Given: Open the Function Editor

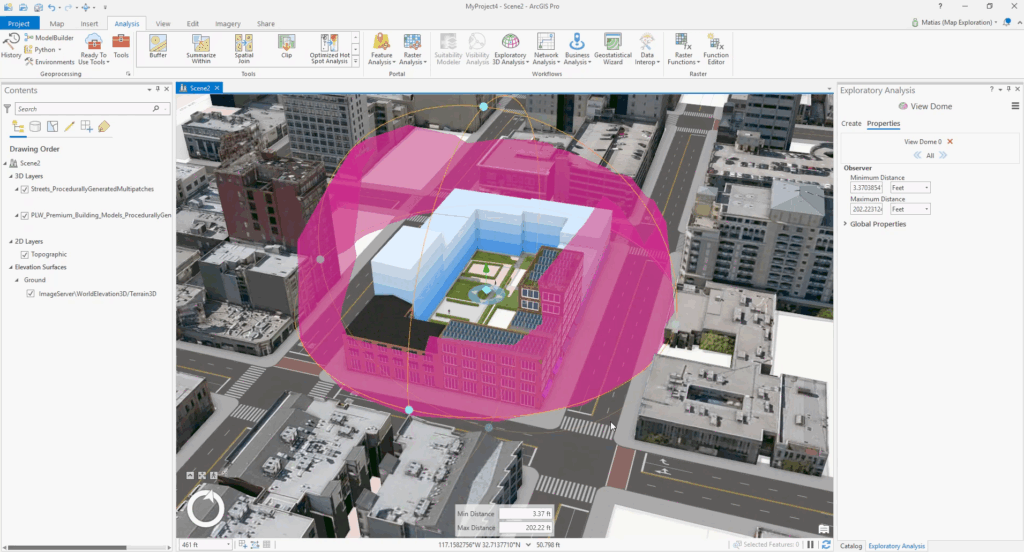Looking at the screenshot, I should click(716, 50).
